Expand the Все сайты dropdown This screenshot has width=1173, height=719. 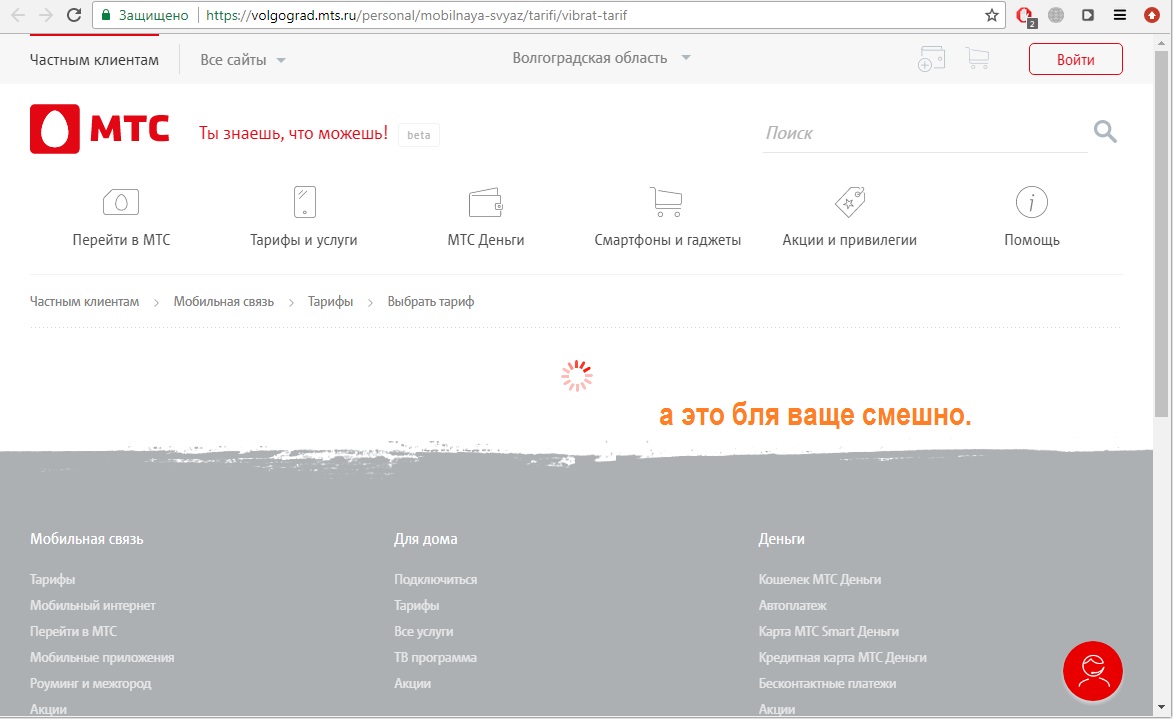click(x=242, y=60)
